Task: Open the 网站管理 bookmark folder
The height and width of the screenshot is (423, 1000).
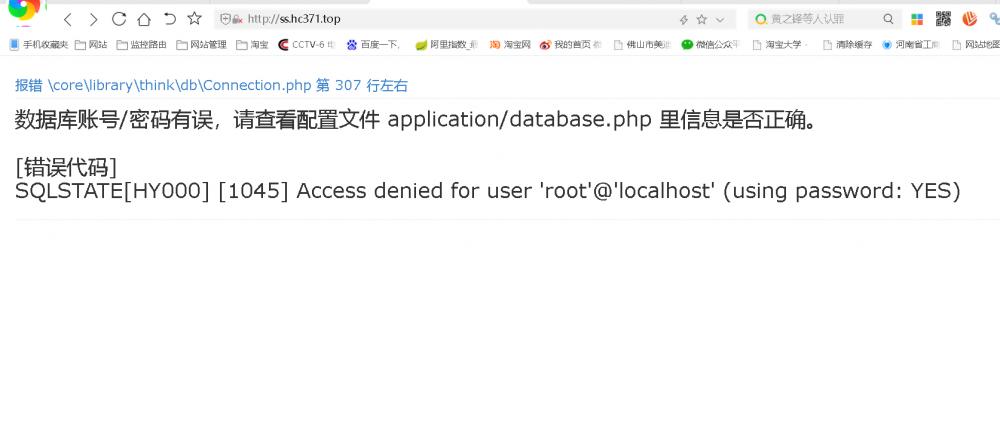Action: coord(202,45)
